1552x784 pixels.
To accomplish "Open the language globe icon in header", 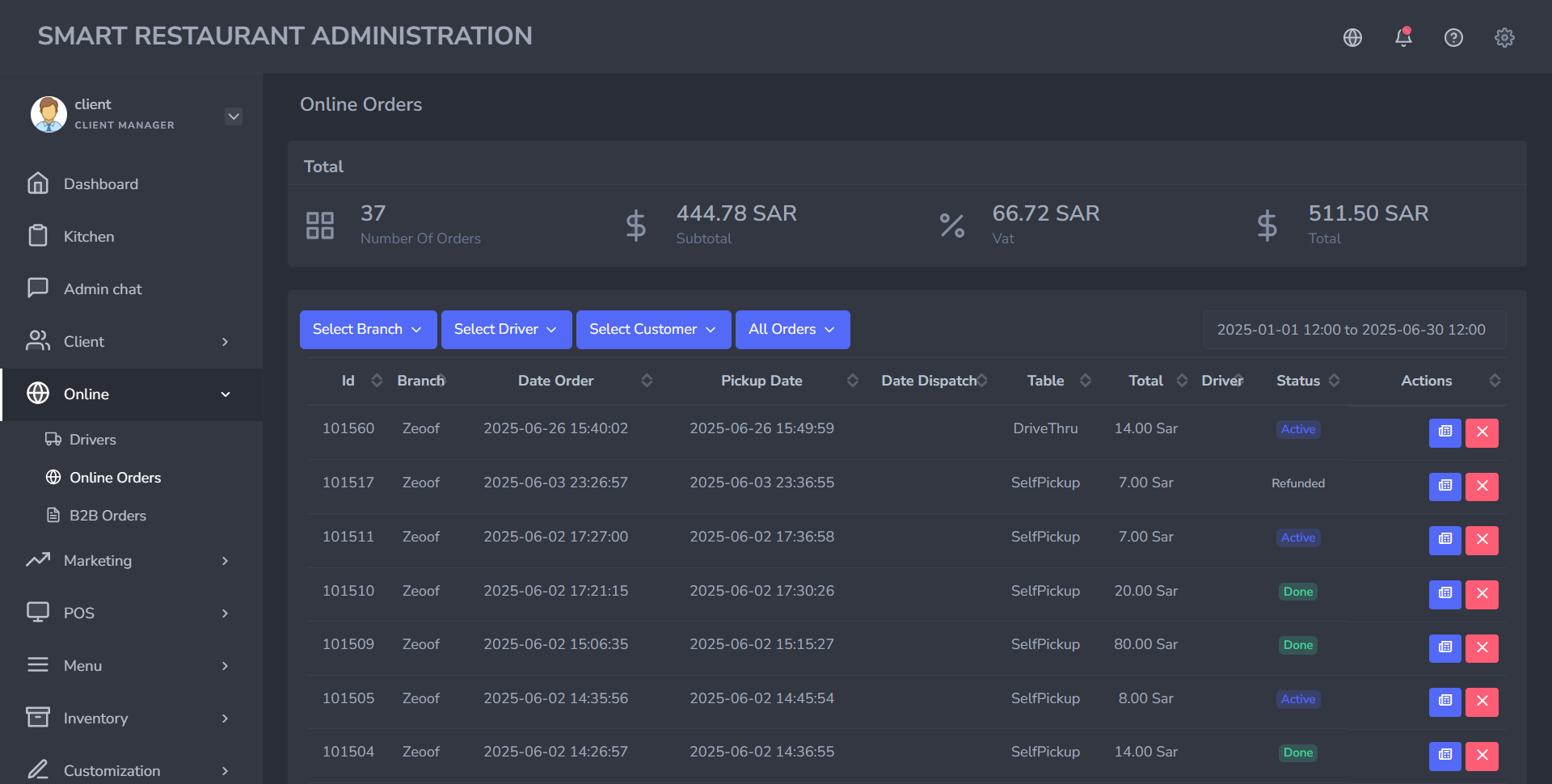I will pyautogui.click(x=1352, y=37).
